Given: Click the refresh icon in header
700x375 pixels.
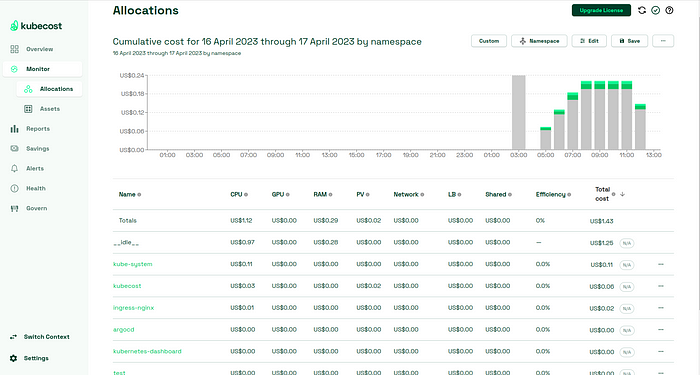Looking at the screenshot, I should (x=642, y=10).
